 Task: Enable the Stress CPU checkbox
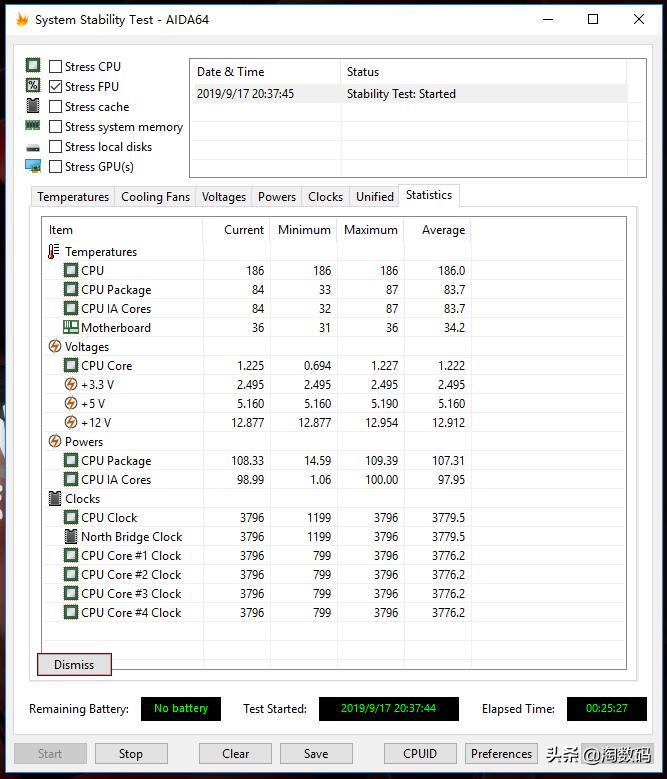(56, 67)
